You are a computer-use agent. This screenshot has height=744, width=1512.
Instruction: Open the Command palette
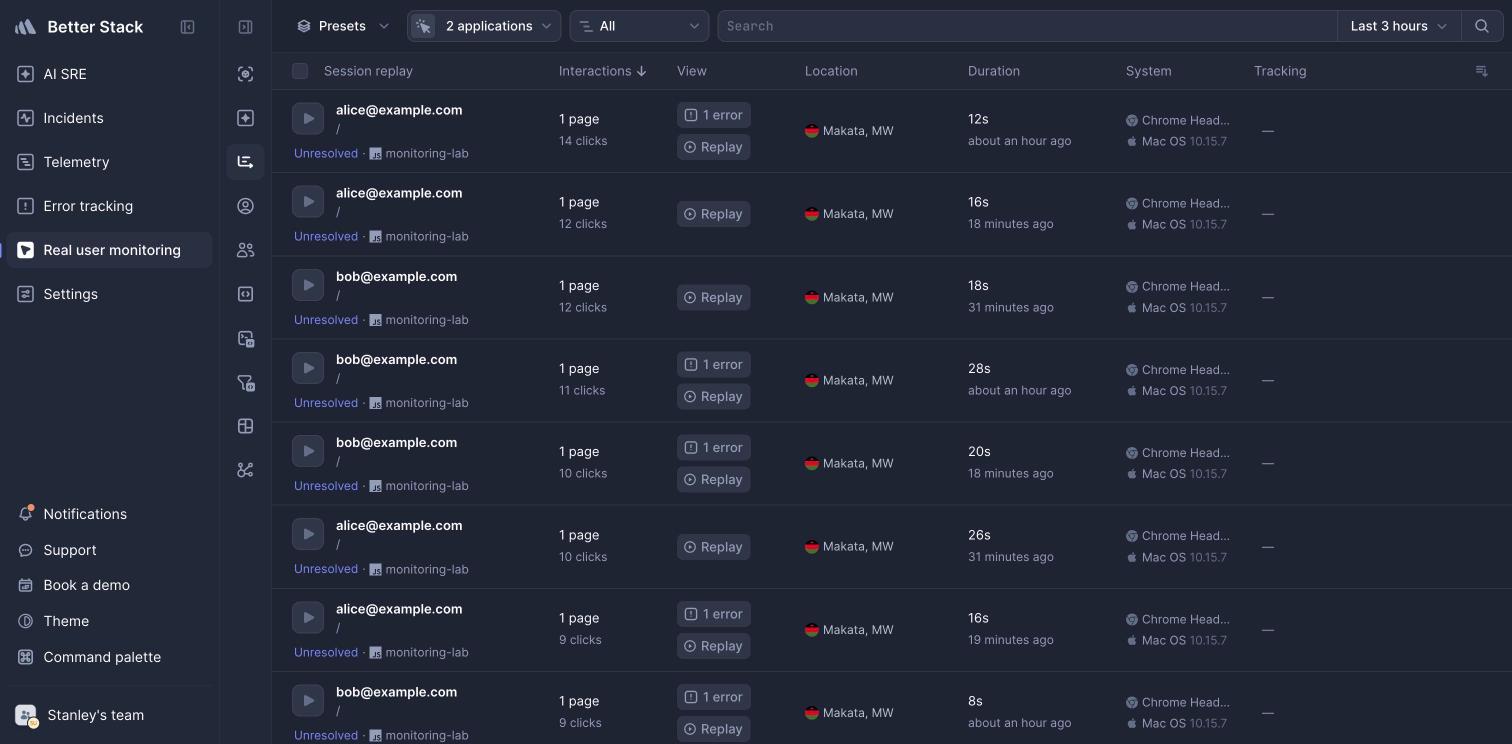pos(110,657)
